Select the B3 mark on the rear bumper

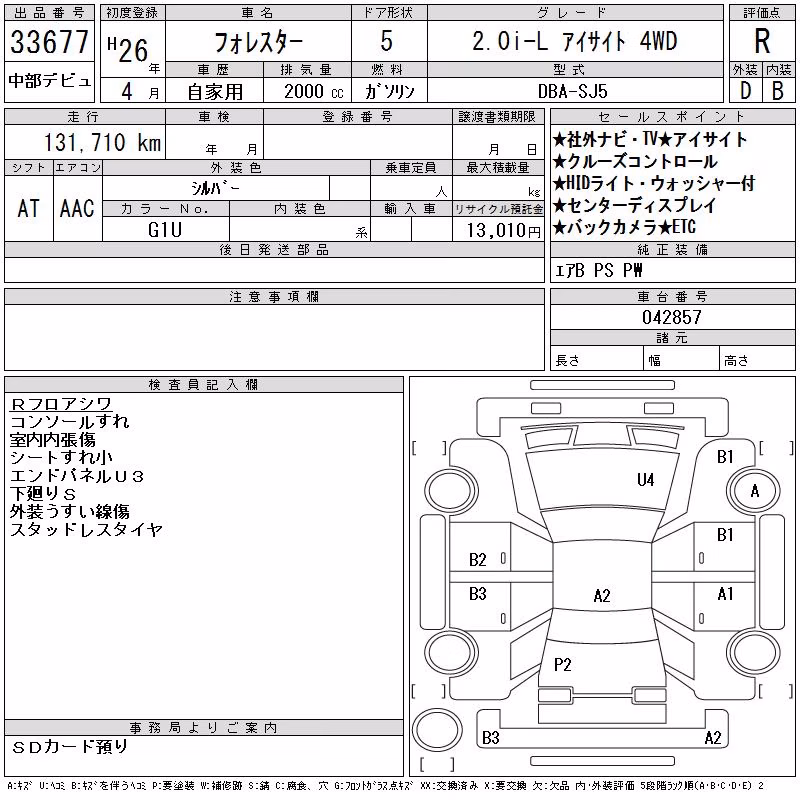pyautogui.click(x=491, y=738)
